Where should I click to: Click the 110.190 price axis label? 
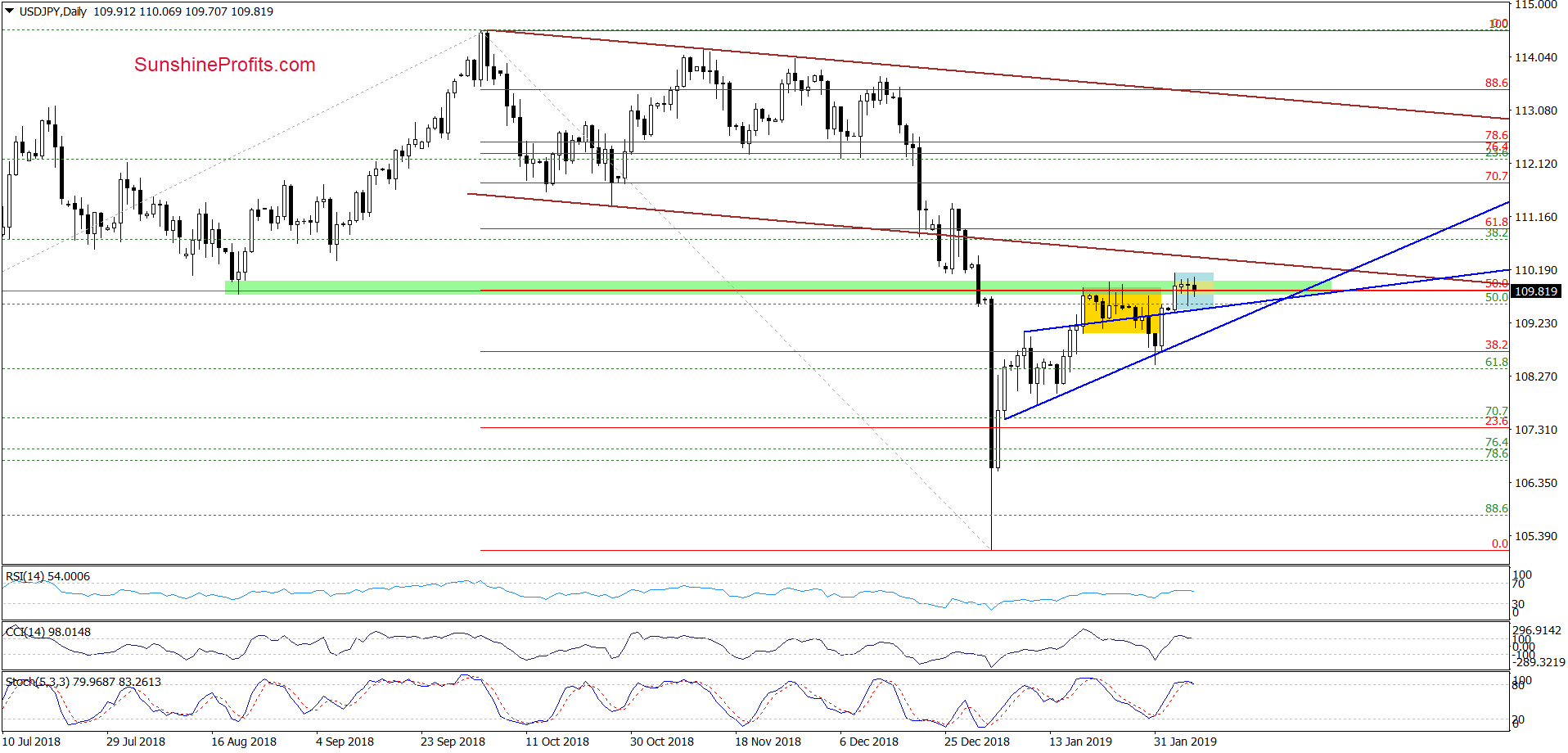point(1535,270)
